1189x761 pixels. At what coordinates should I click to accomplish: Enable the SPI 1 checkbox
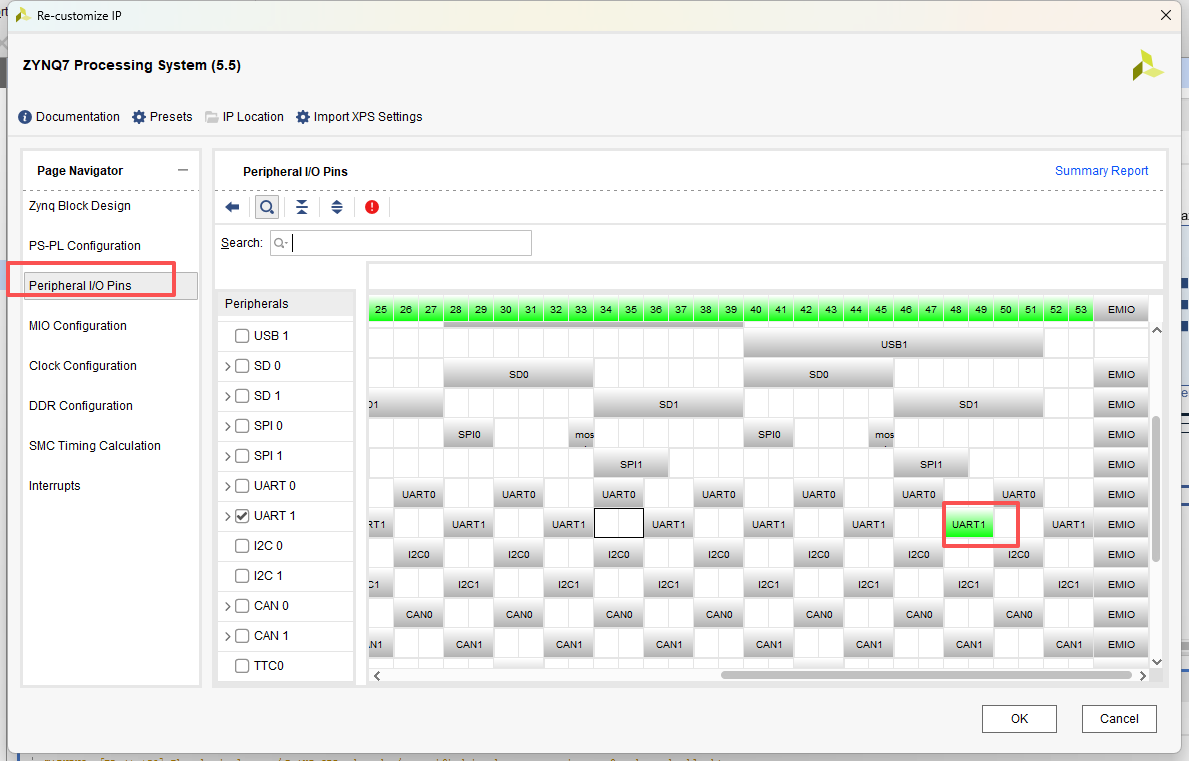pos(242,456)
